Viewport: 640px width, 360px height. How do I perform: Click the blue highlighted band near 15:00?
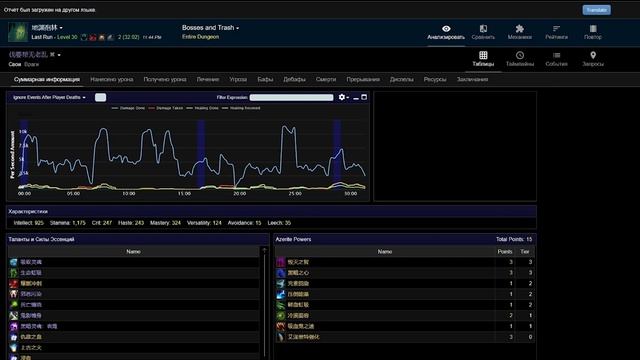(x=201, y=153)
